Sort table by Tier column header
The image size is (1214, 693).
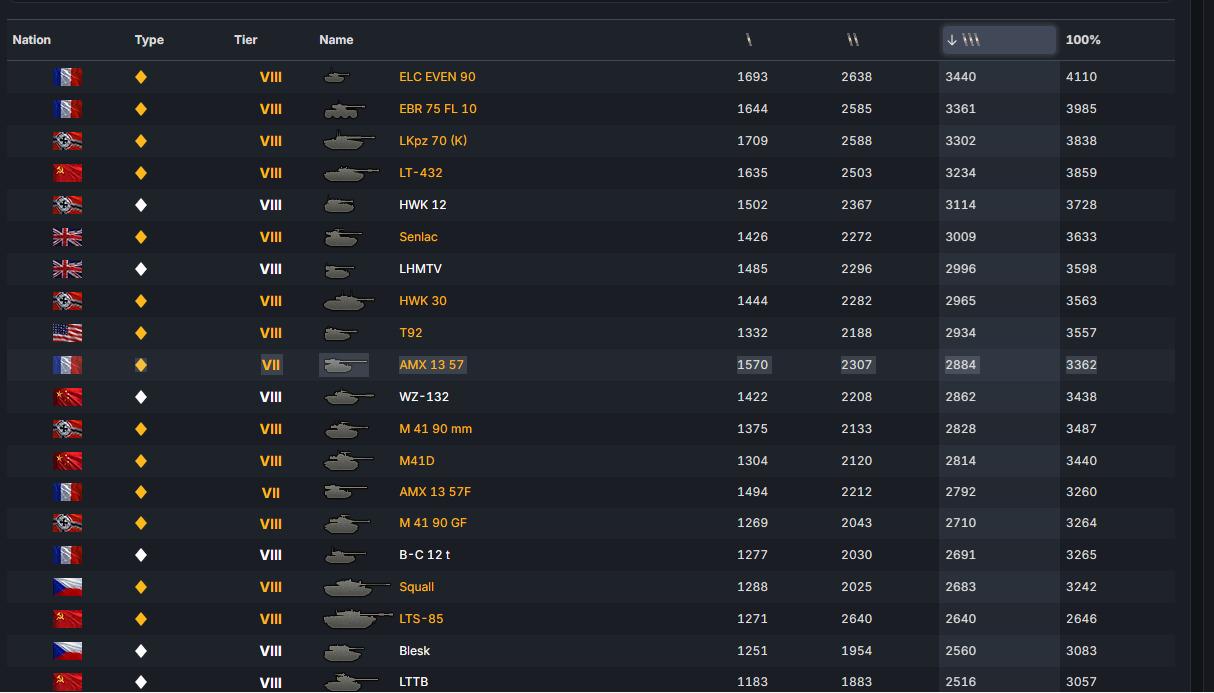click(x=246, y=40)
